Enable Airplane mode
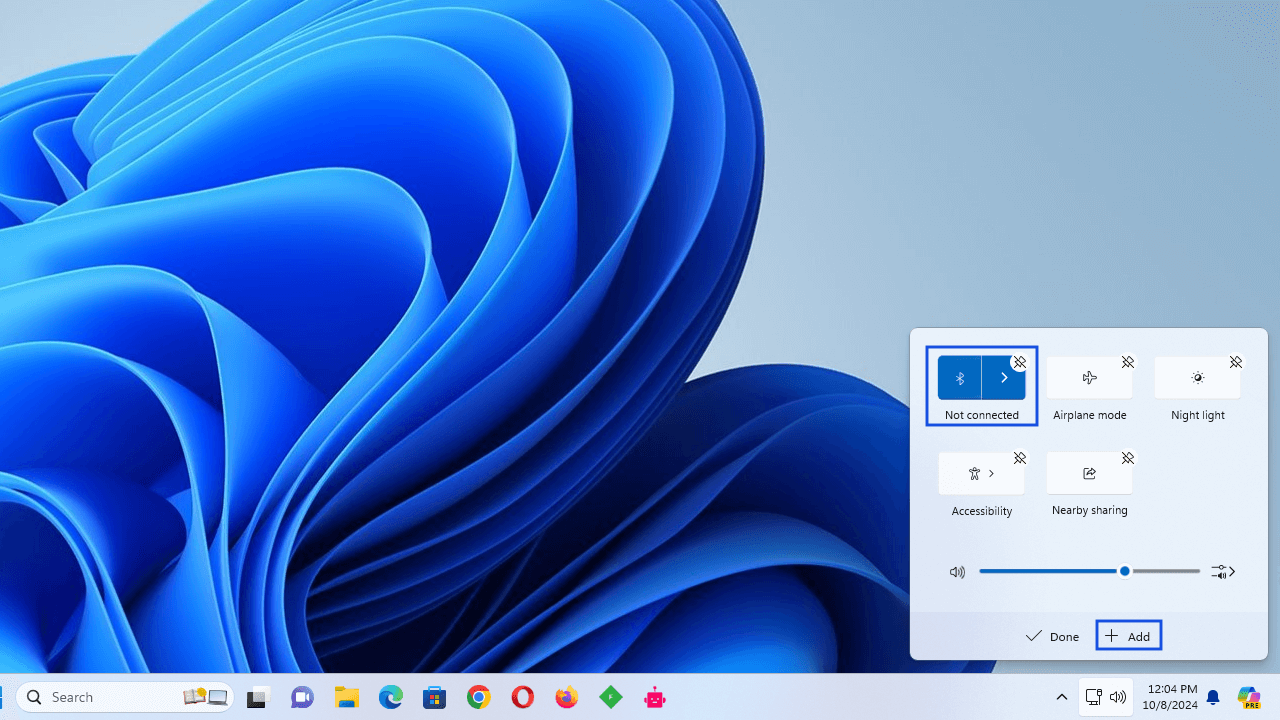Viewport: 1280px width, 720px height. [x=1089, y=378]
